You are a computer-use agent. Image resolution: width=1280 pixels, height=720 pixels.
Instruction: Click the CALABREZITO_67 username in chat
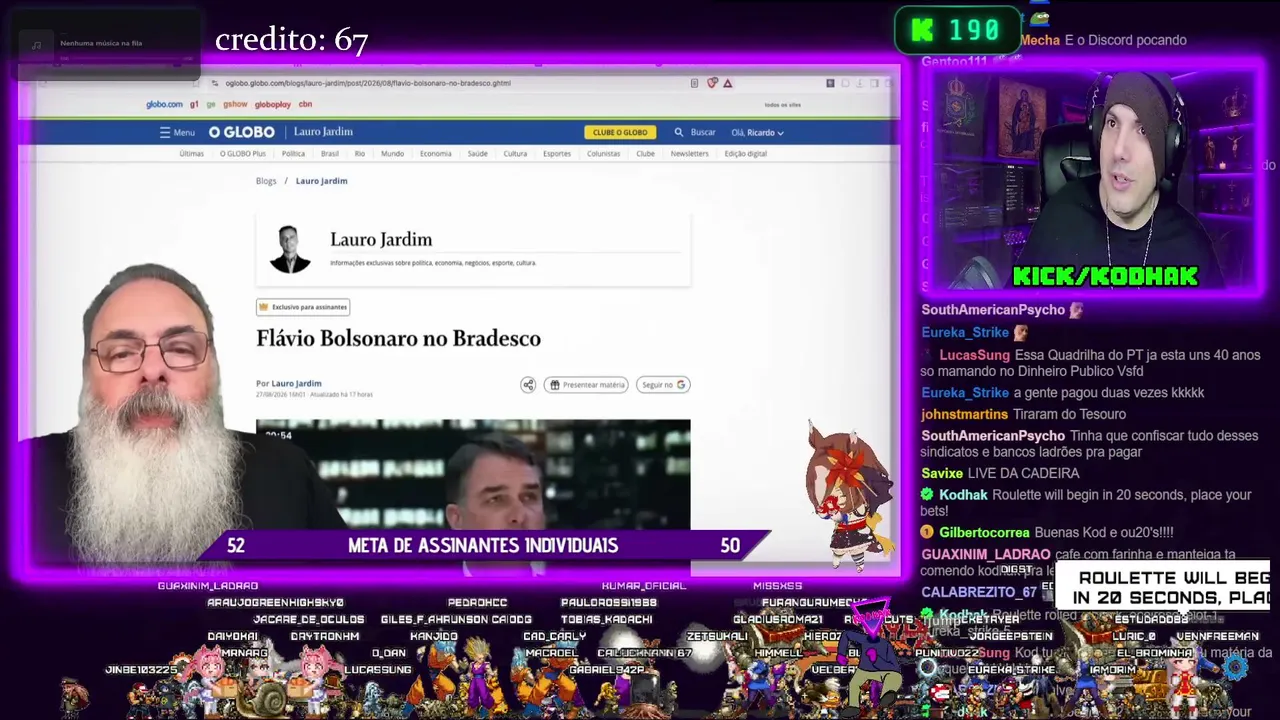[978, 592]
